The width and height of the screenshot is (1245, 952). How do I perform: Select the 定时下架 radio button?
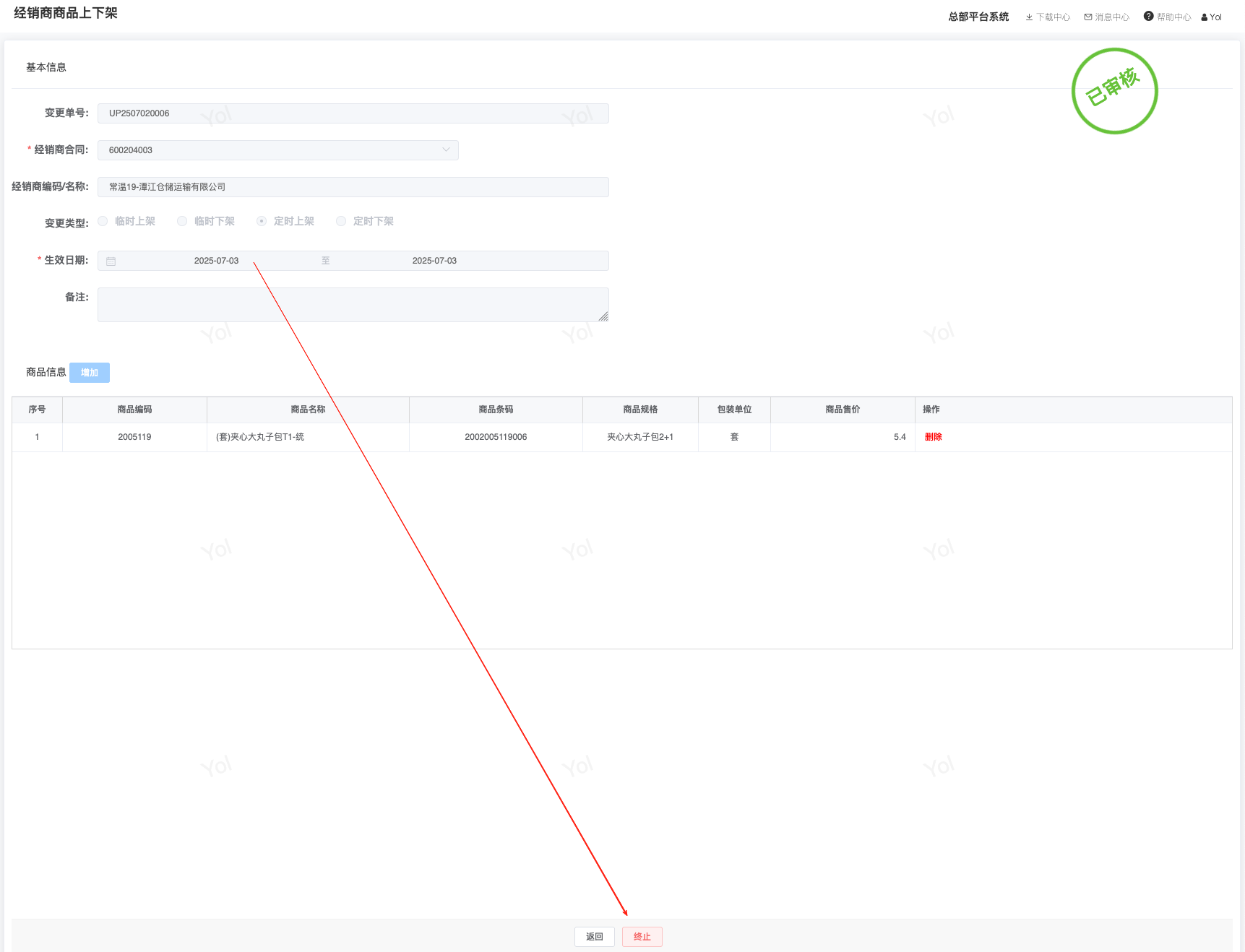point(341,221)
